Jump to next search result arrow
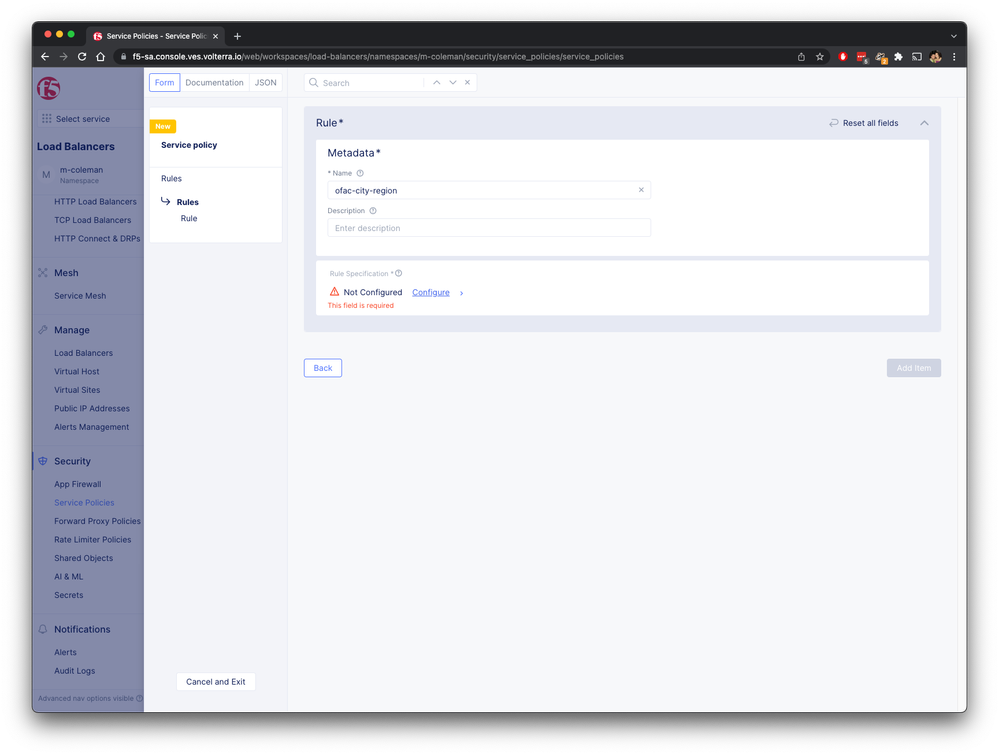This screenshot has height=755, width=999. pyautogui.click(x=452, y=82)
